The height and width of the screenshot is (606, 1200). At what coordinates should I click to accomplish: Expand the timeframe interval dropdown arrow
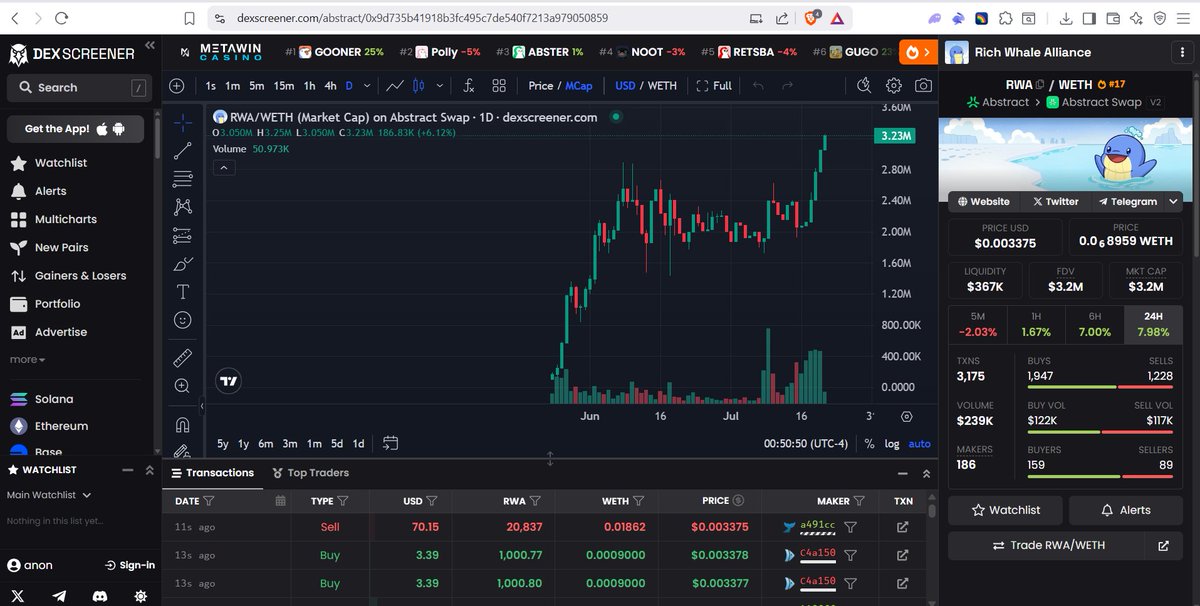click(368, 86)
